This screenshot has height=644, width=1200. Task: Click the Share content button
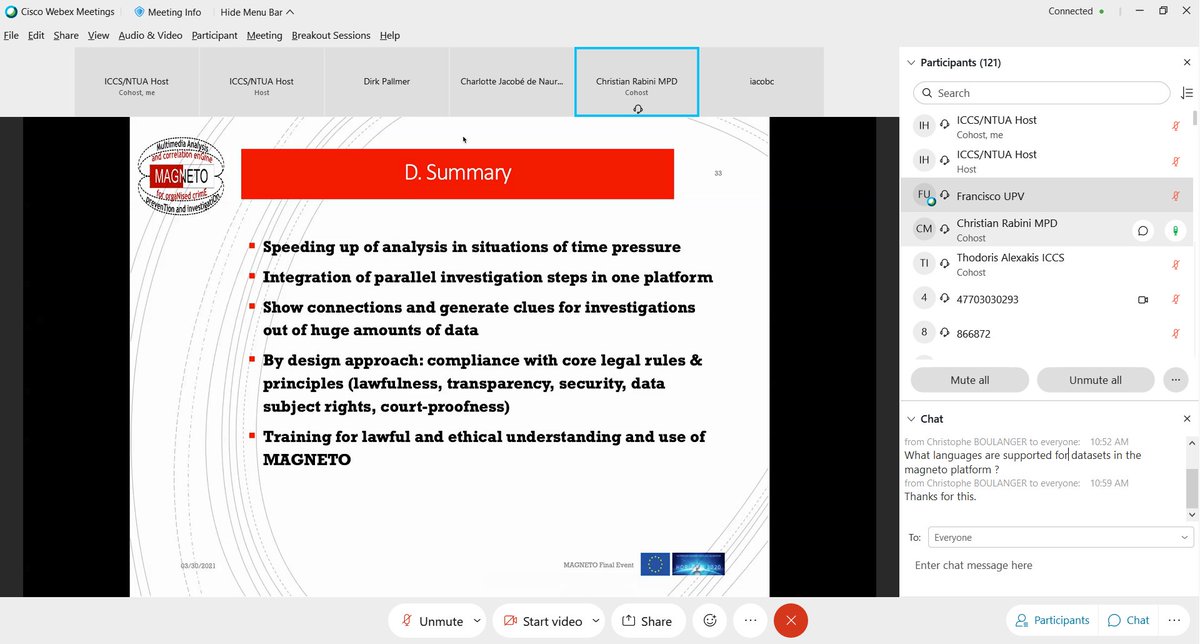click(648, 621)
